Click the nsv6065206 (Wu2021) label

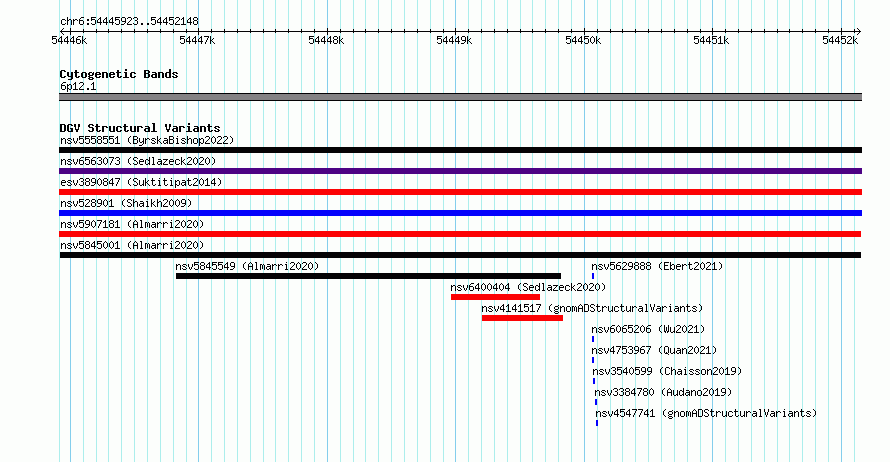click(x=648, y=329)
